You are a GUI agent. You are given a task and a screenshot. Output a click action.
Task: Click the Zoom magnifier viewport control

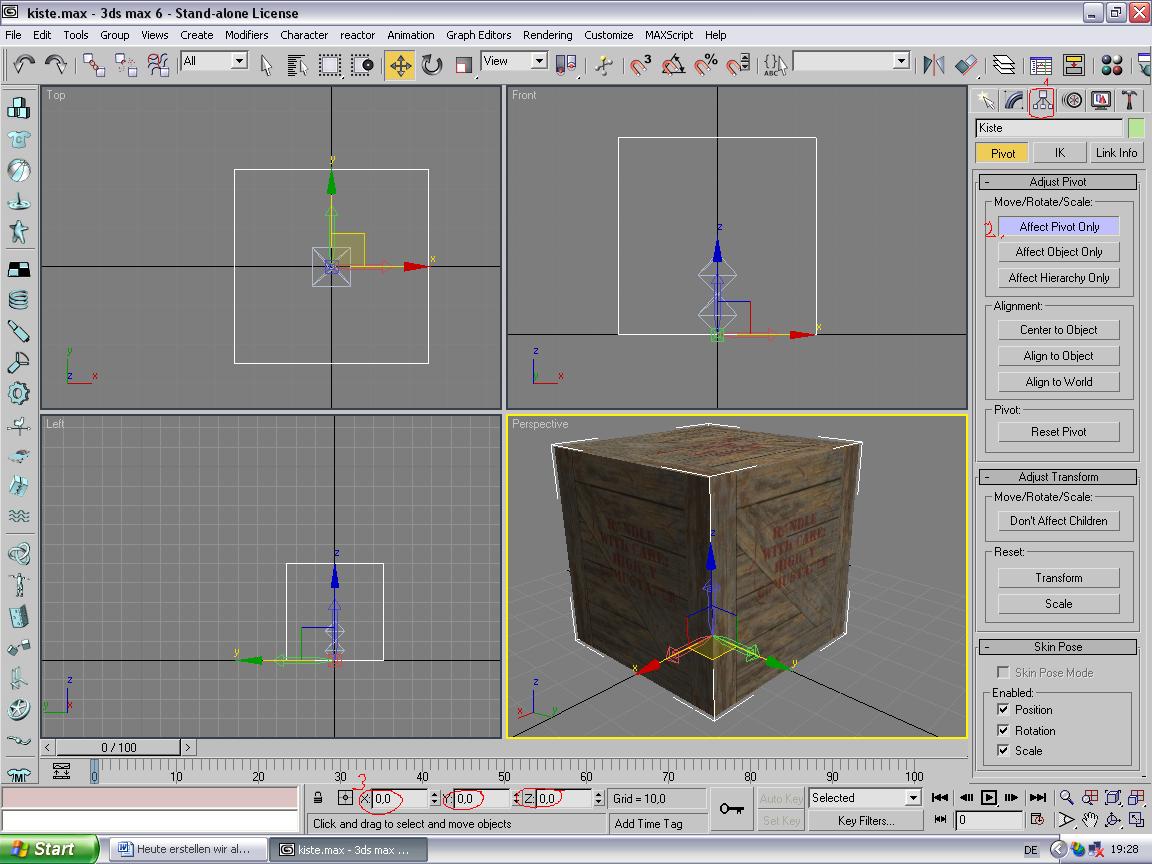coord(1066,798)
